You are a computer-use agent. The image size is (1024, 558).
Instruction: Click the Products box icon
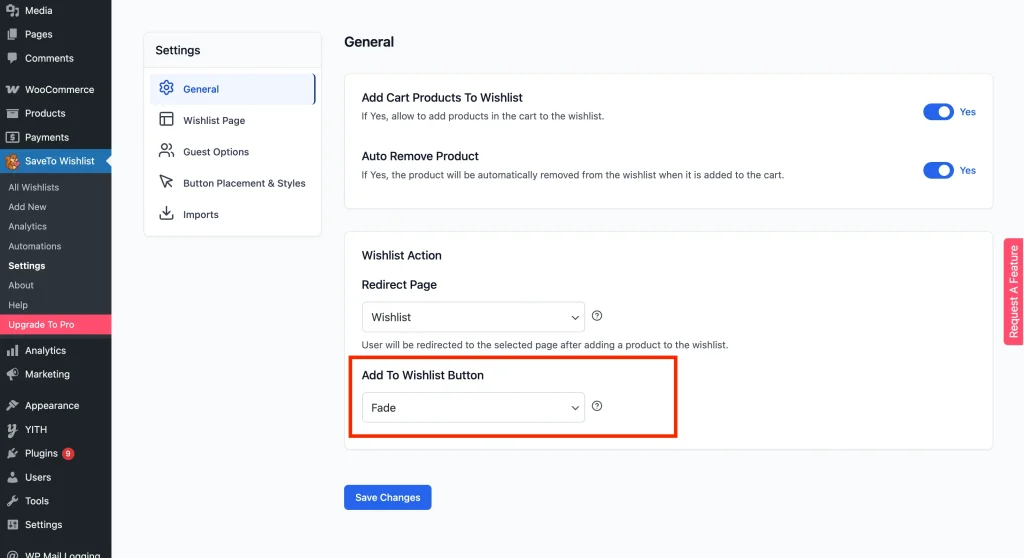[12, 113]
